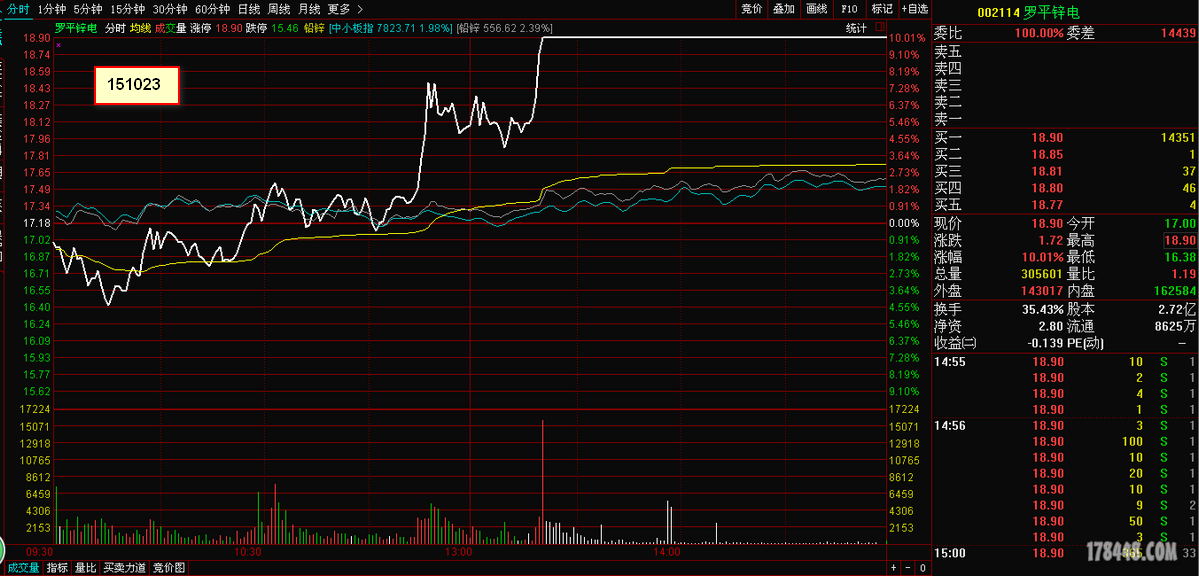Click 内盘 value 162584
Viewport: 1199px width, 576px height.
click(x=1174, y=291)
